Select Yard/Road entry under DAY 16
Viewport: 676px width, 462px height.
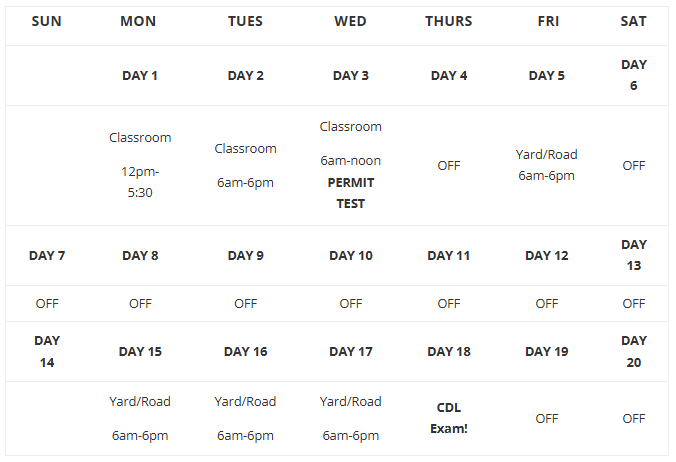(x=245, y=418)
